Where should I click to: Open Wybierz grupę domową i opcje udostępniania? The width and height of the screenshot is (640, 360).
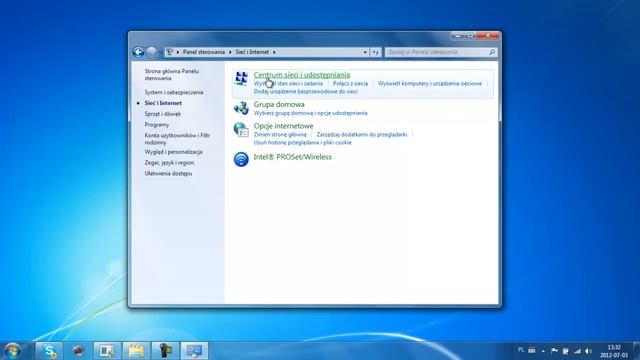(310, 113)
